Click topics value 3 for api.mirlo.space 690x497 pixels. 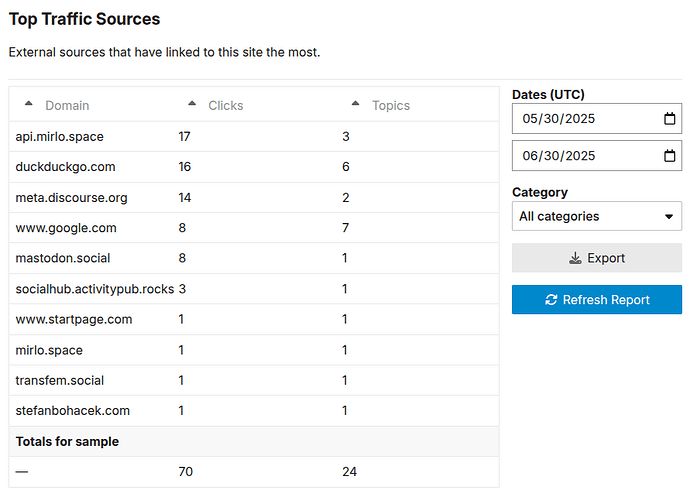tap(346, 136)
